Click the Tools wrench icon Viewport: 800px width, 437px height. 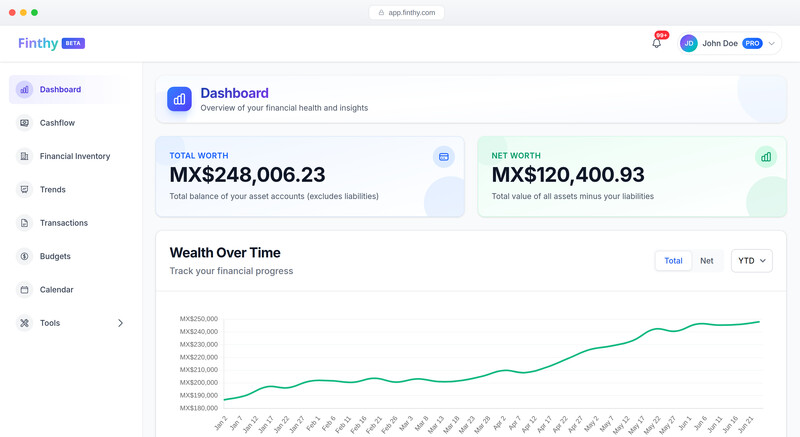coord(24,323)
